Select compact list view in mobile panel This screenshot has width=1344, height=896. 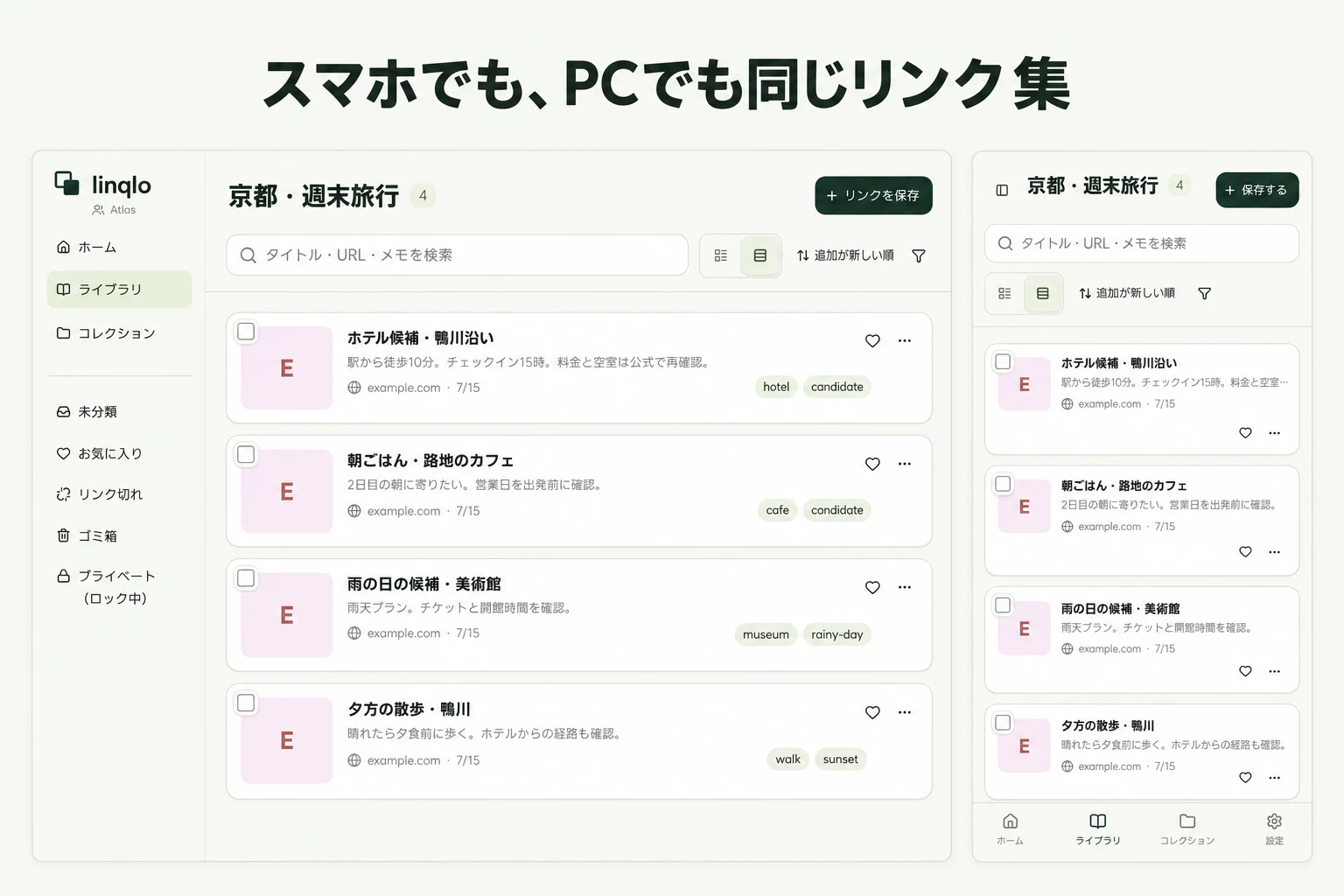(x=1004, y=293)
